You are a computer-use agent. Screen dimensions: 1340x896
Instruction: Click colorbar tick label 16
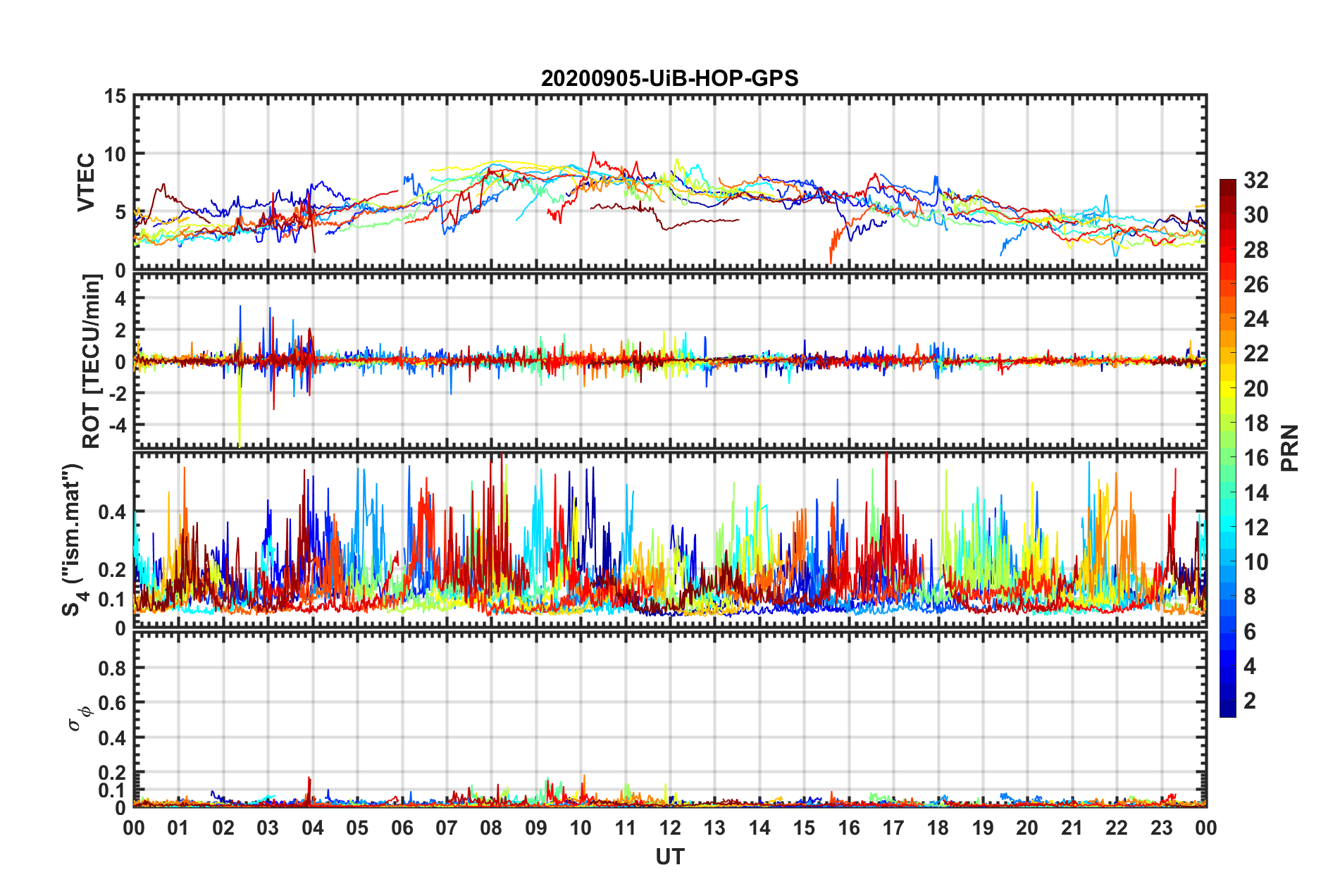tap(1255, 458)
